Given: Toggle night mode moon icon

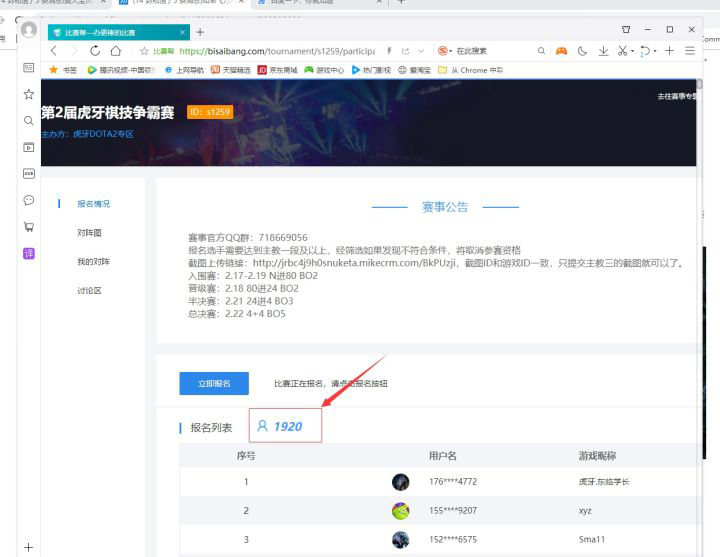Looking at the screenshot, I should [583, 50].
